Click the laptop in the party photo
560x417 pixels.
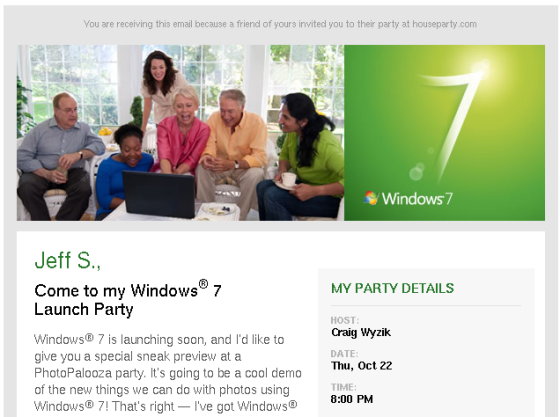coord(159,194)
